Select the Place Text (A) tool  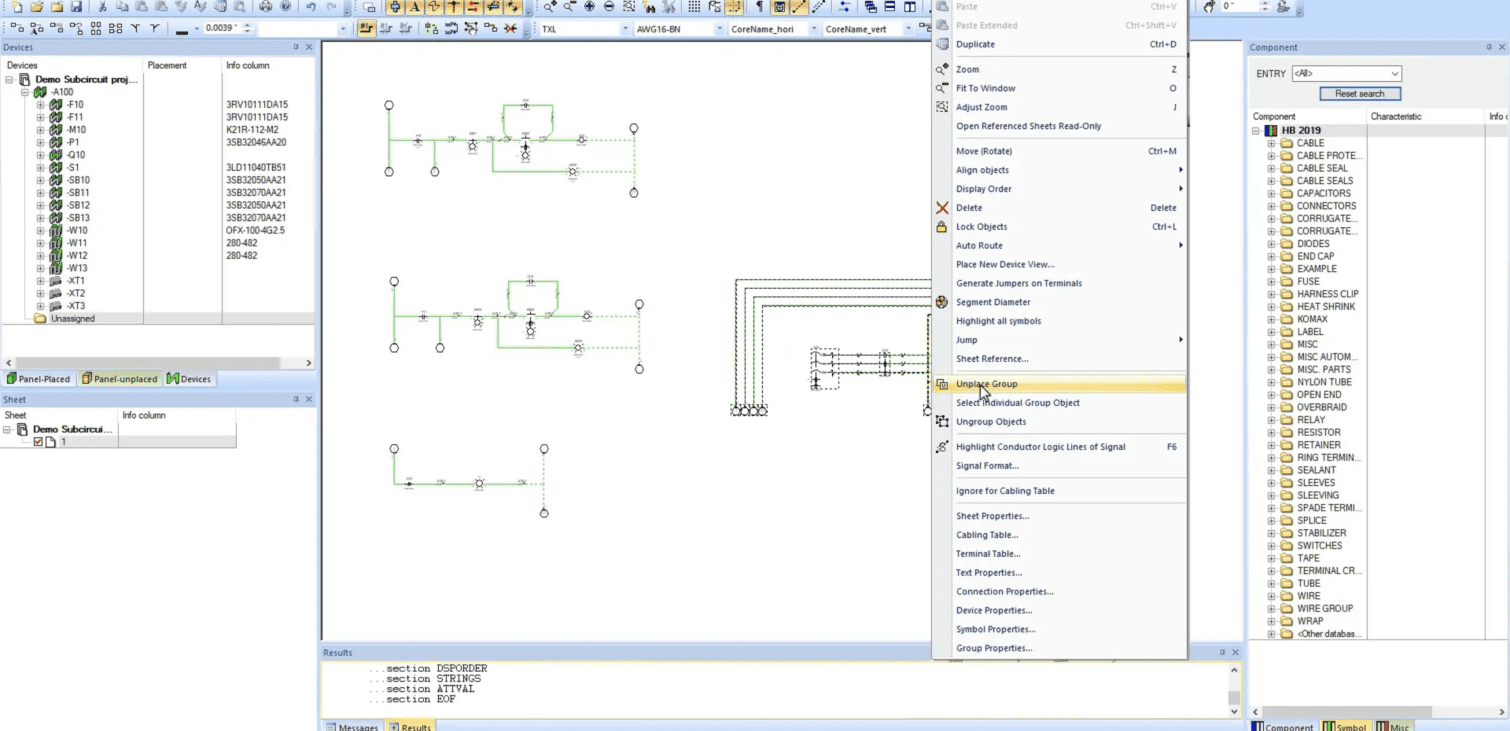pyautogui.click(x=414, y=8)
